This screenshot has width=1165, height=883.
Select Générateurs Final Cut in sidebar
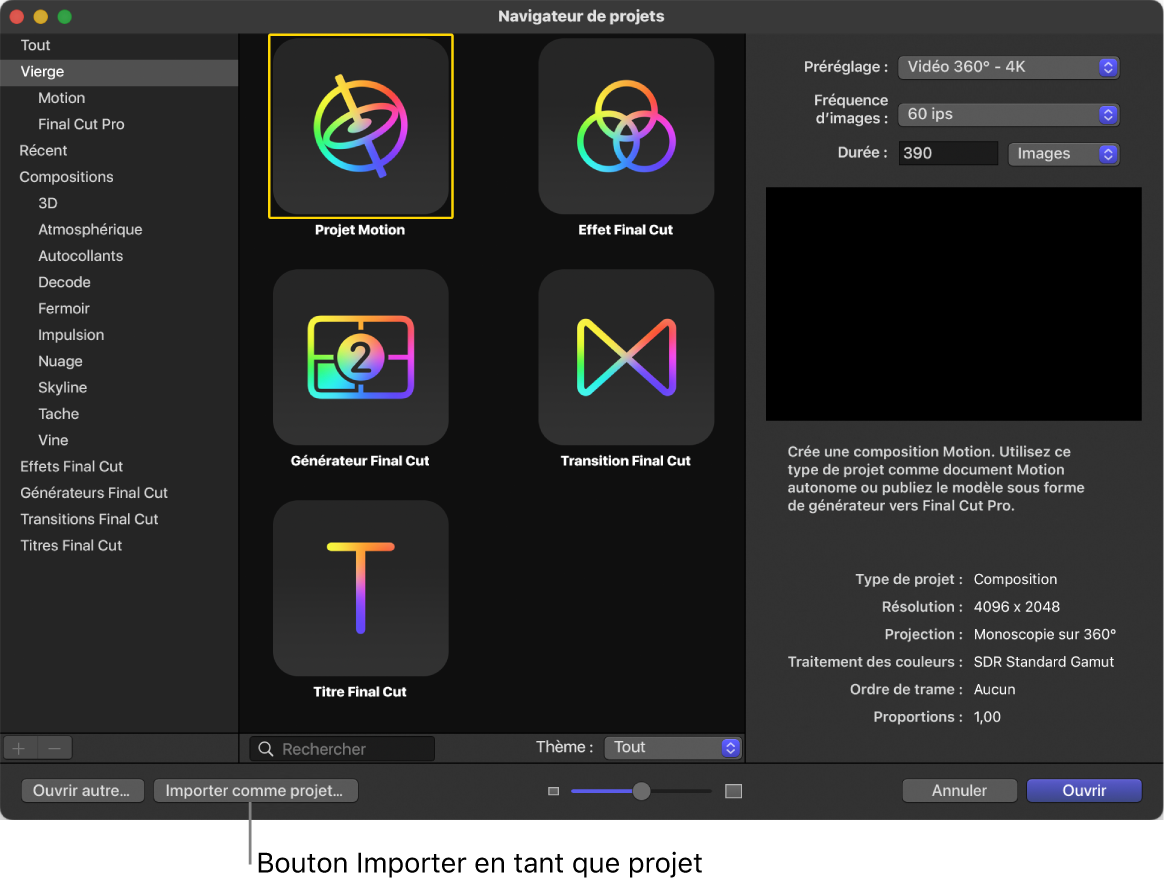point(119,493)
